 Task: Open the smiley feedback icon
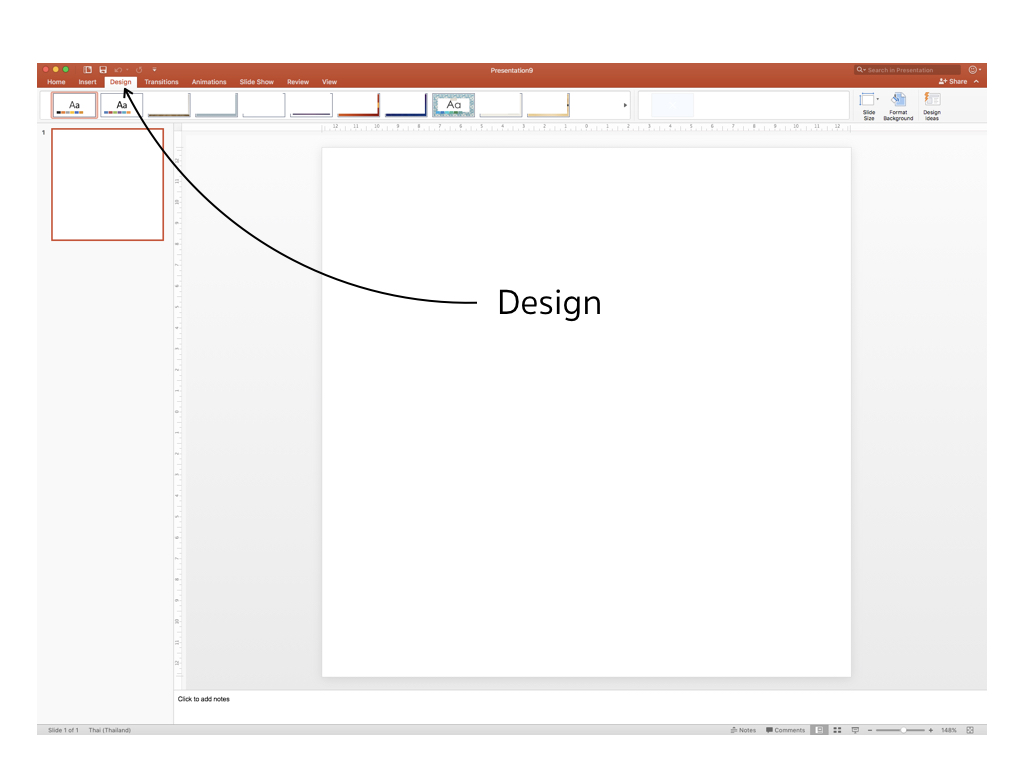pyautogui.click(x=973, y=70)
